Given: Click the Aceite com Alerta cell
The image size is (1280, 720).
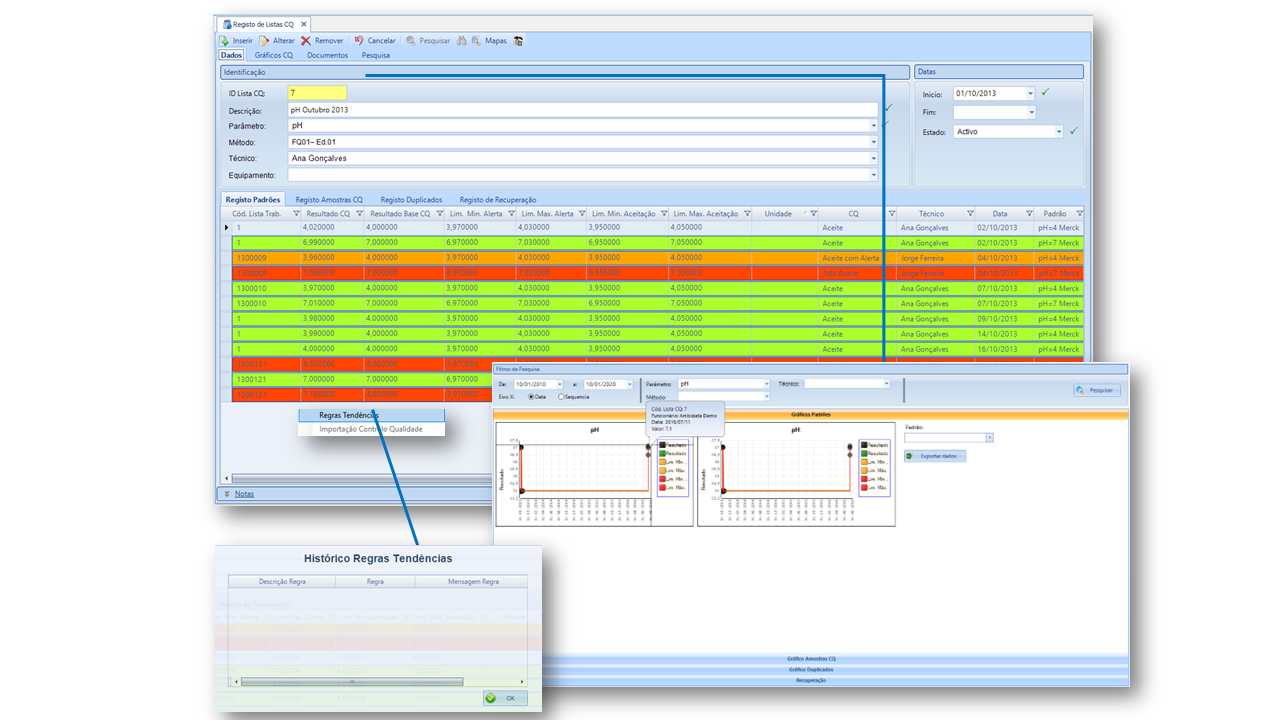Looking at the screenshot, I should click(x=857, y=258).
